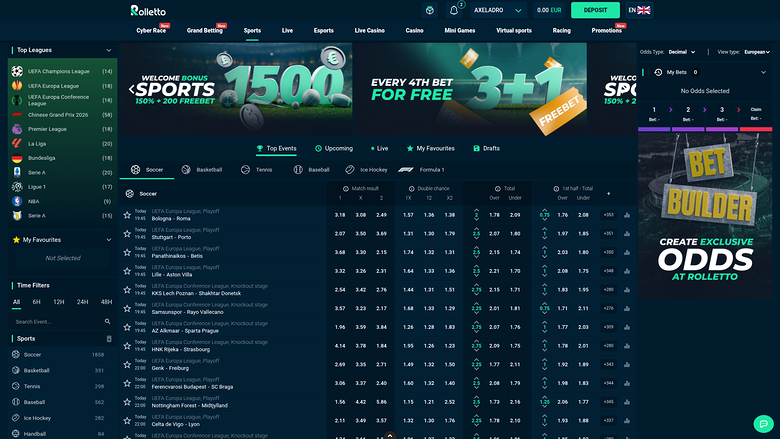Open Premier League from Top Leagues
This screenshot has width=780, height=439.
tap(62, 129)
